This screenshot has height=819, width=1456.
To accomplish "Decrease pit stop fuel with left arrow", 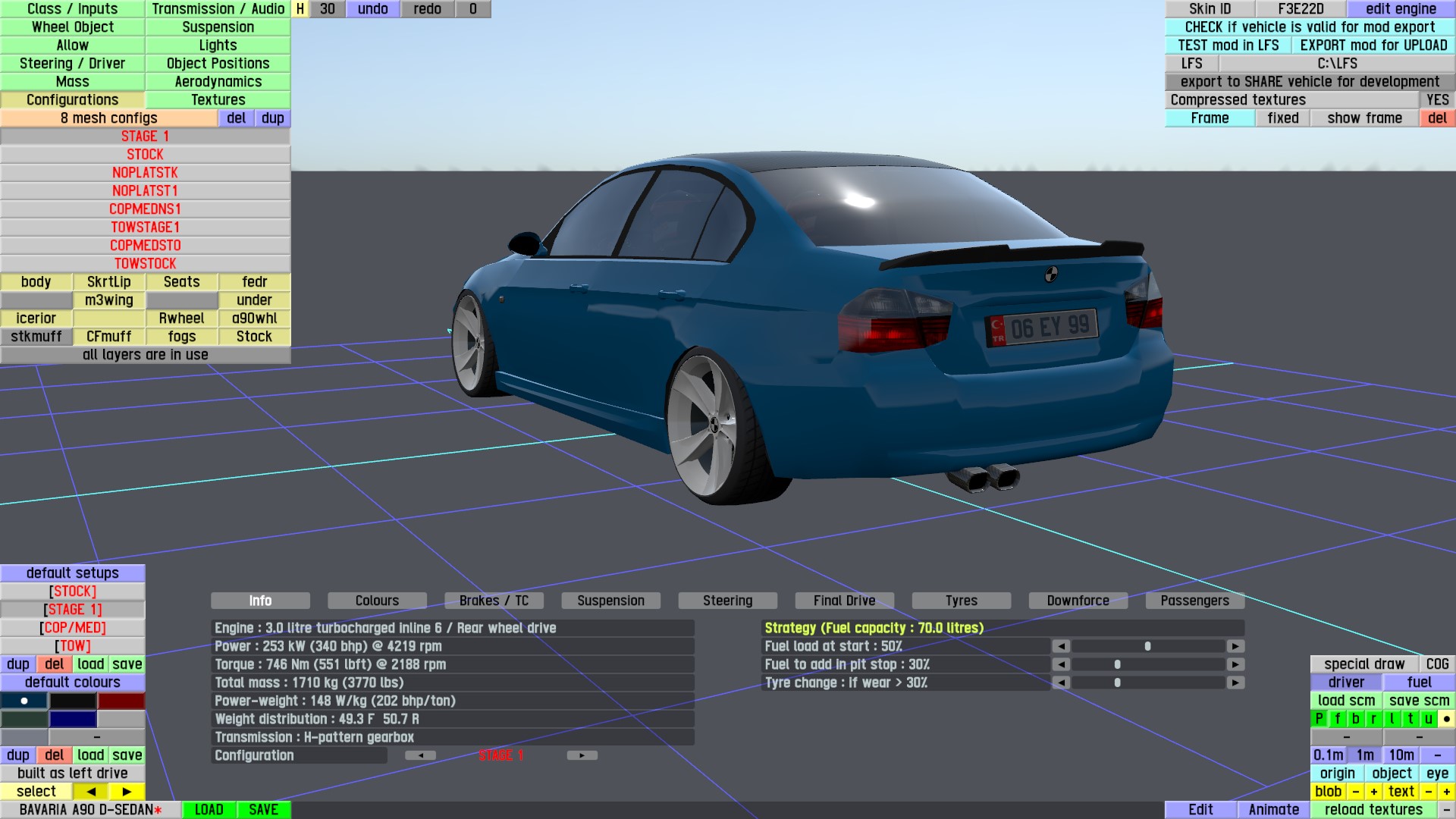I will click(x=1061, y=664).
